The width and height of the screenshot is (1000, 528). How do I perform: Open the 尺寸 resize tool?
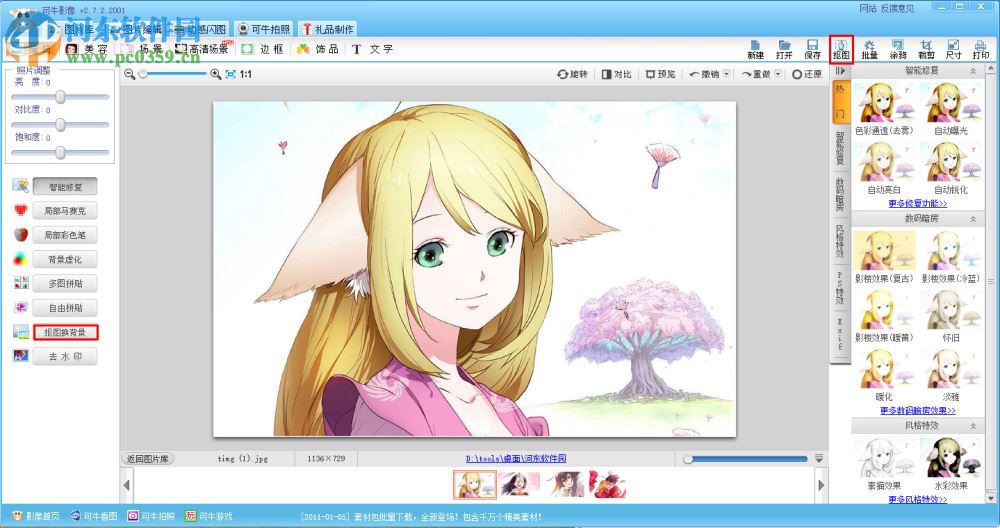(x=954, y=48)
